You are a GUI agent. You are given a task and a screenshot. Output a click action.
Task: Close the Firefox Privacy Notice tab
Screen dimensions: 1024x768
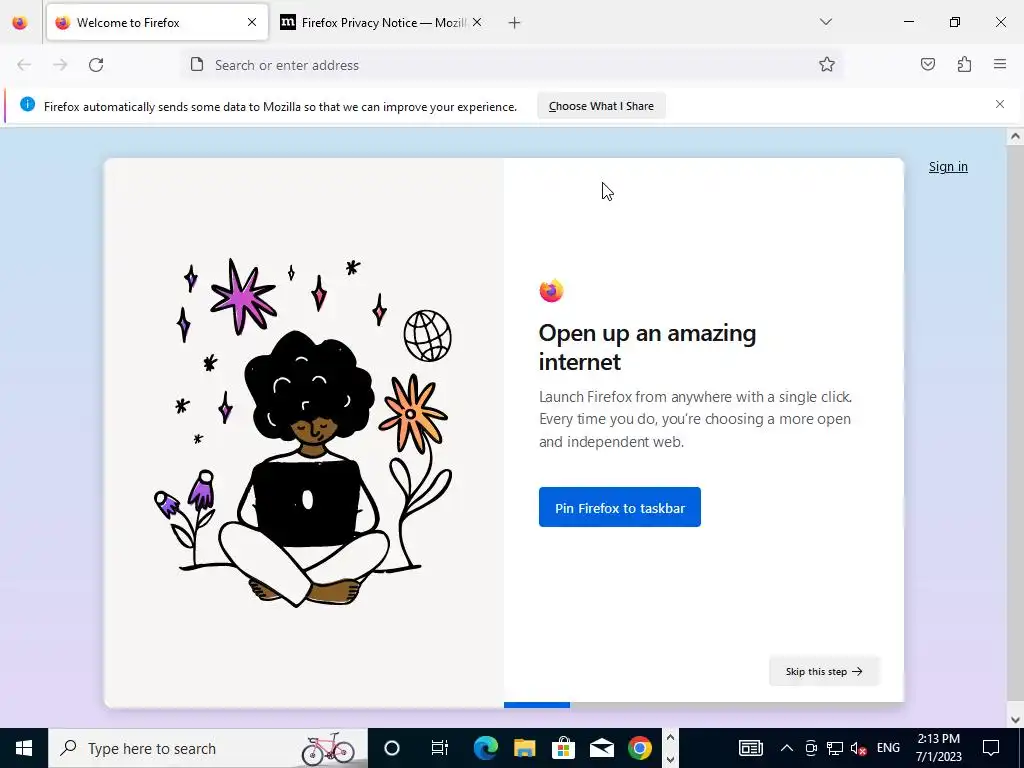click(477, 22)
